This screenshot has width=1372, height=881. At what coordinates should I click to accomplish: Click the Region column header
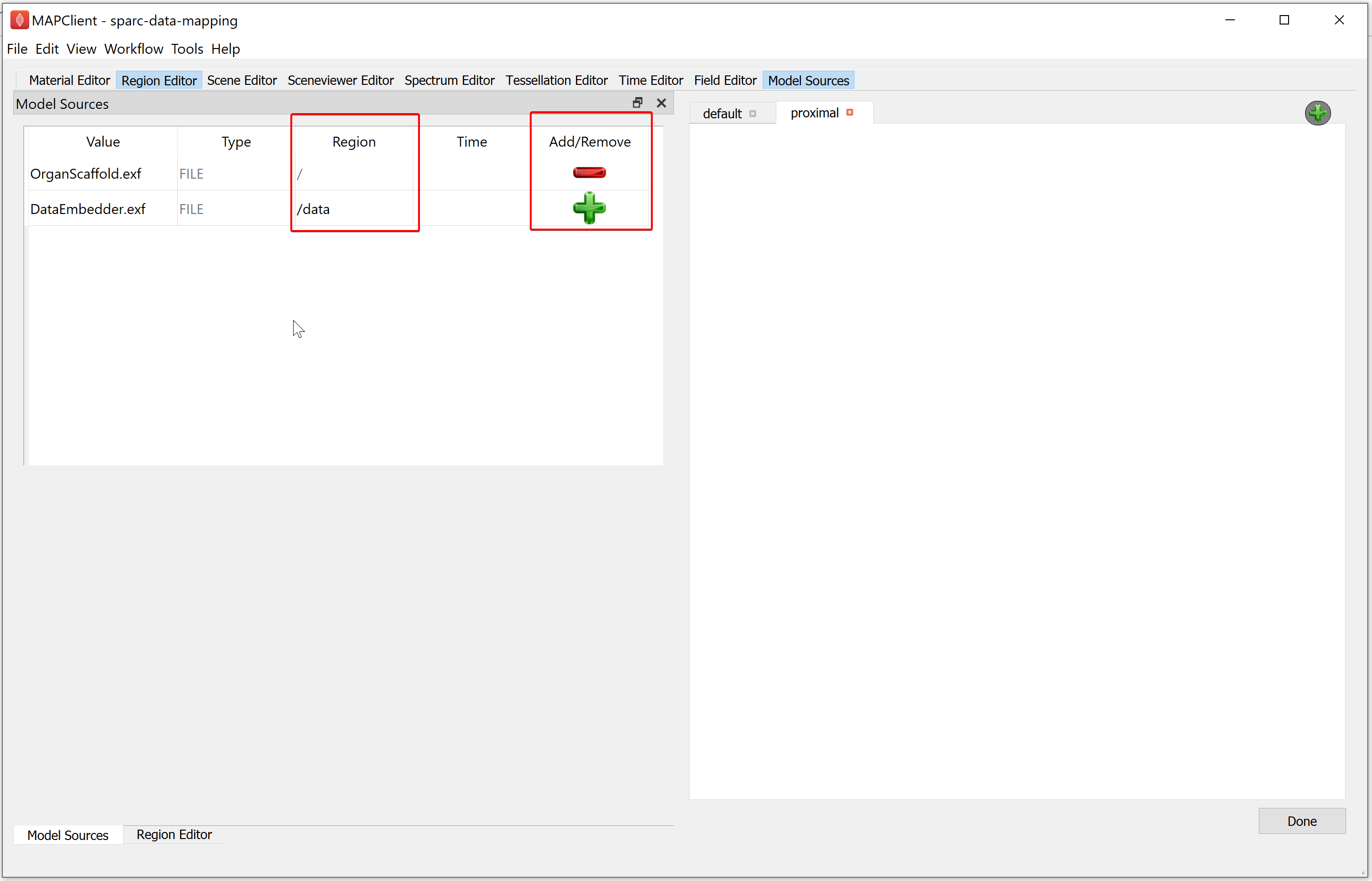(x=354, y=142)
